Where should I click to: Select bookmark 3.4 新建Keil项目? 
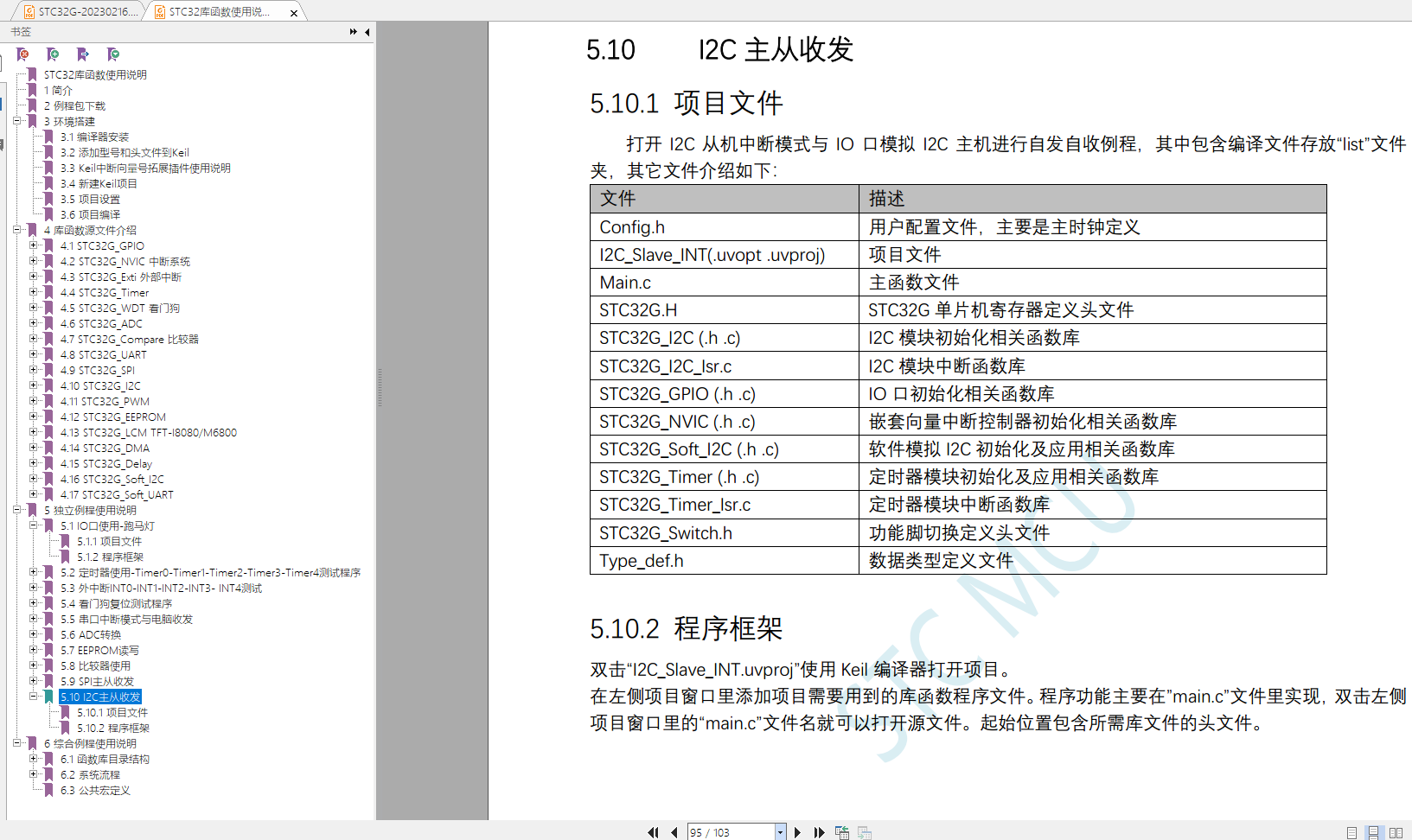coord(99,184)
